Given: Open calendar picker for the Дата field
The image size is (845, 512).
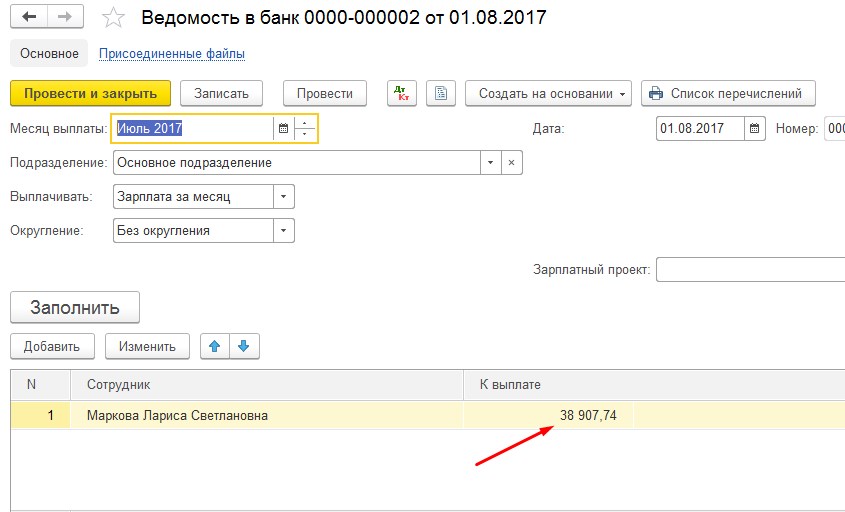Looking at the screenshot, I should [754, 128].
